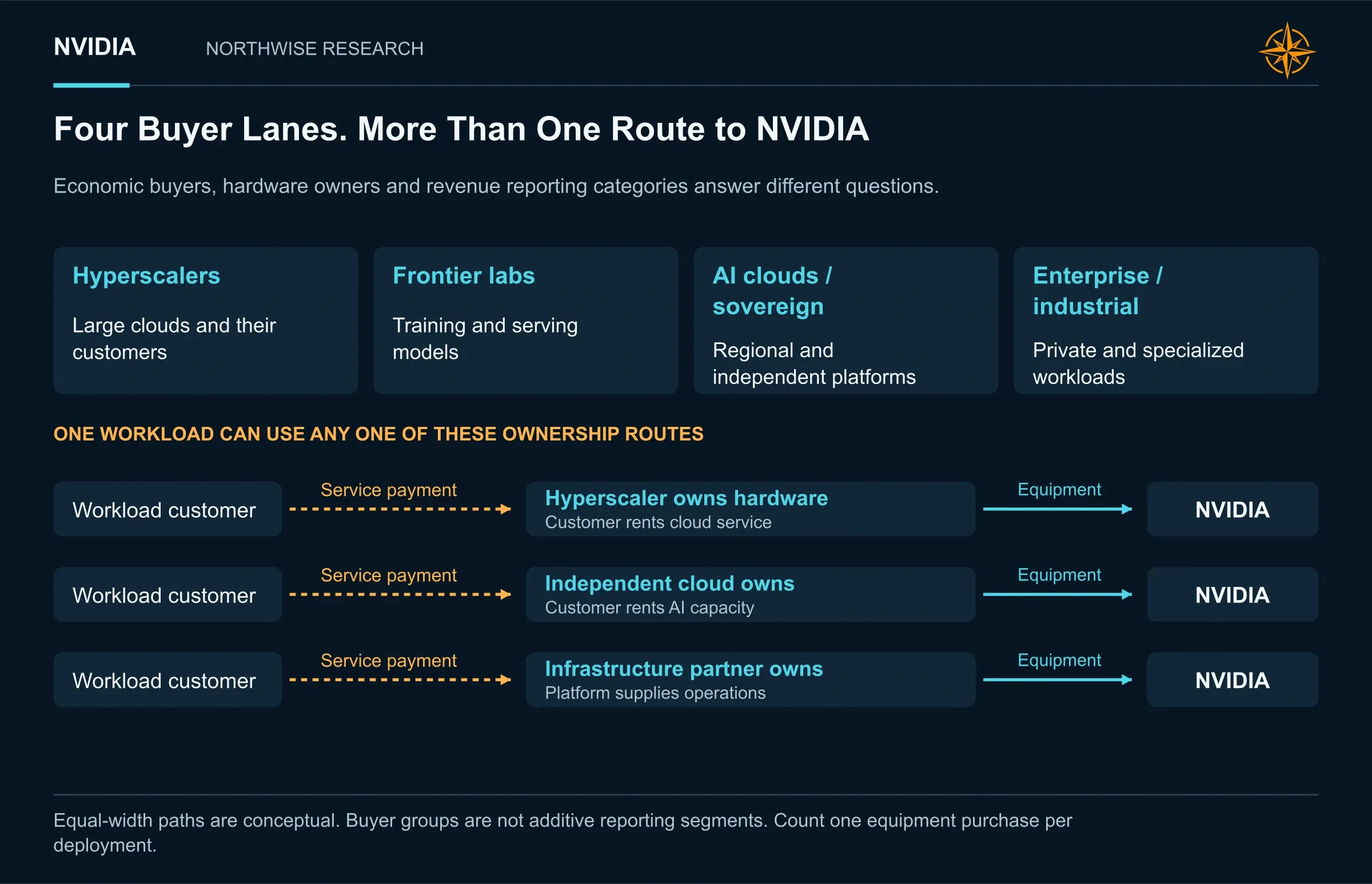
Task: Click 'Private and specialized workloads' text
Action: (1138, 363)
